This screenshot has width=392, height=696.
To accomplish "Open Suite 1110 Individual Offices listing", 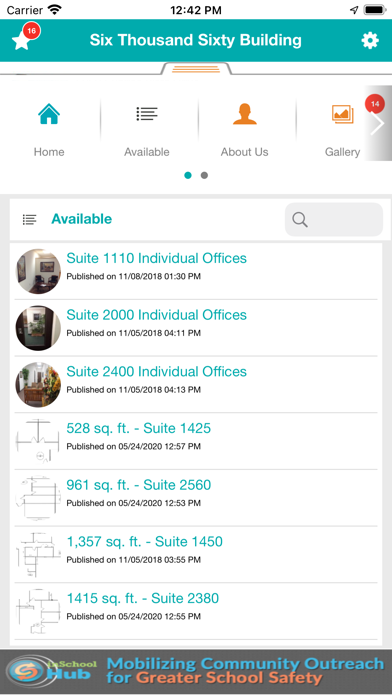I will [196, 271].
